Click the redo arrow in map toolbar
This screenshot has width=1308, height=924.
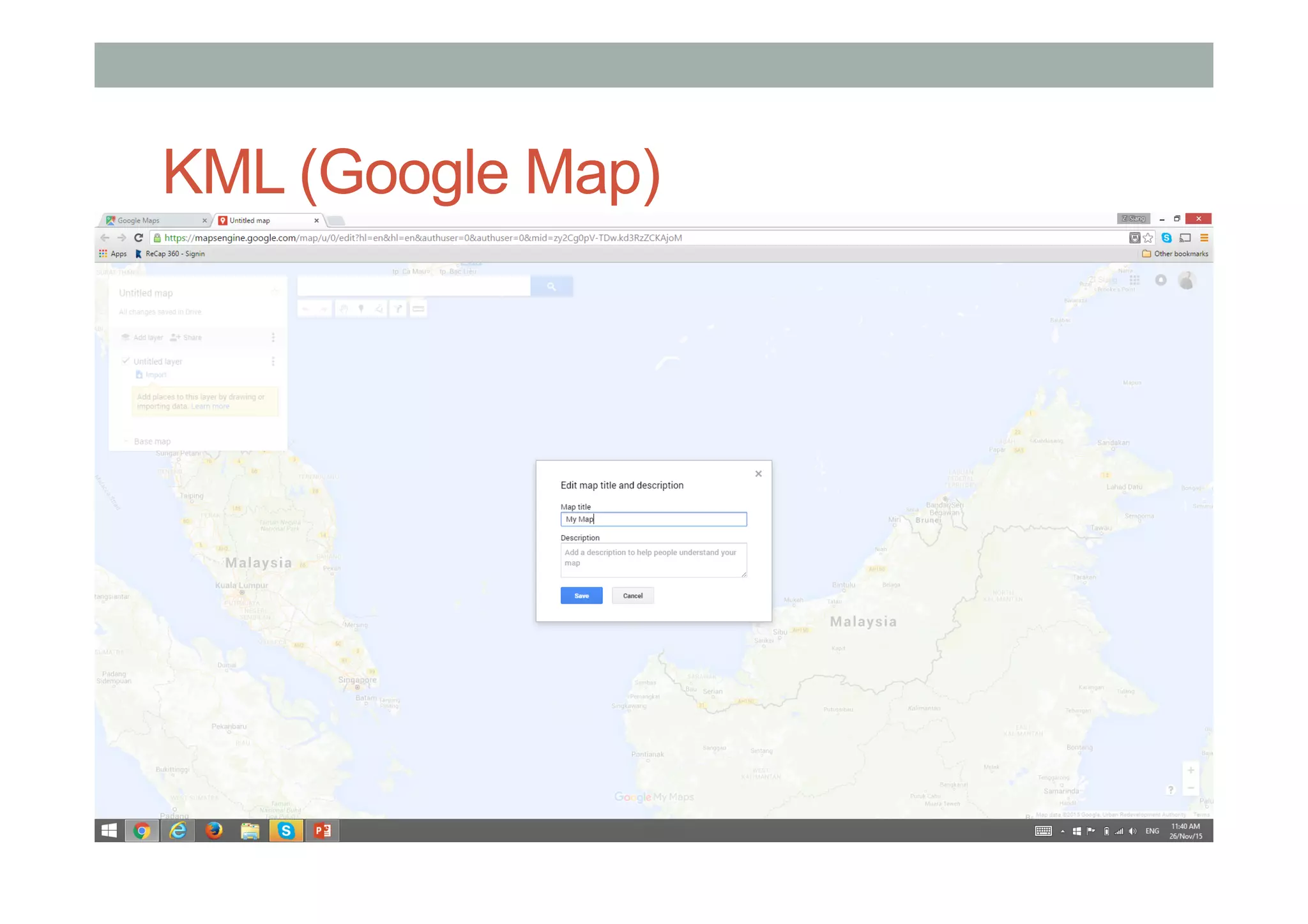point(324,309)
